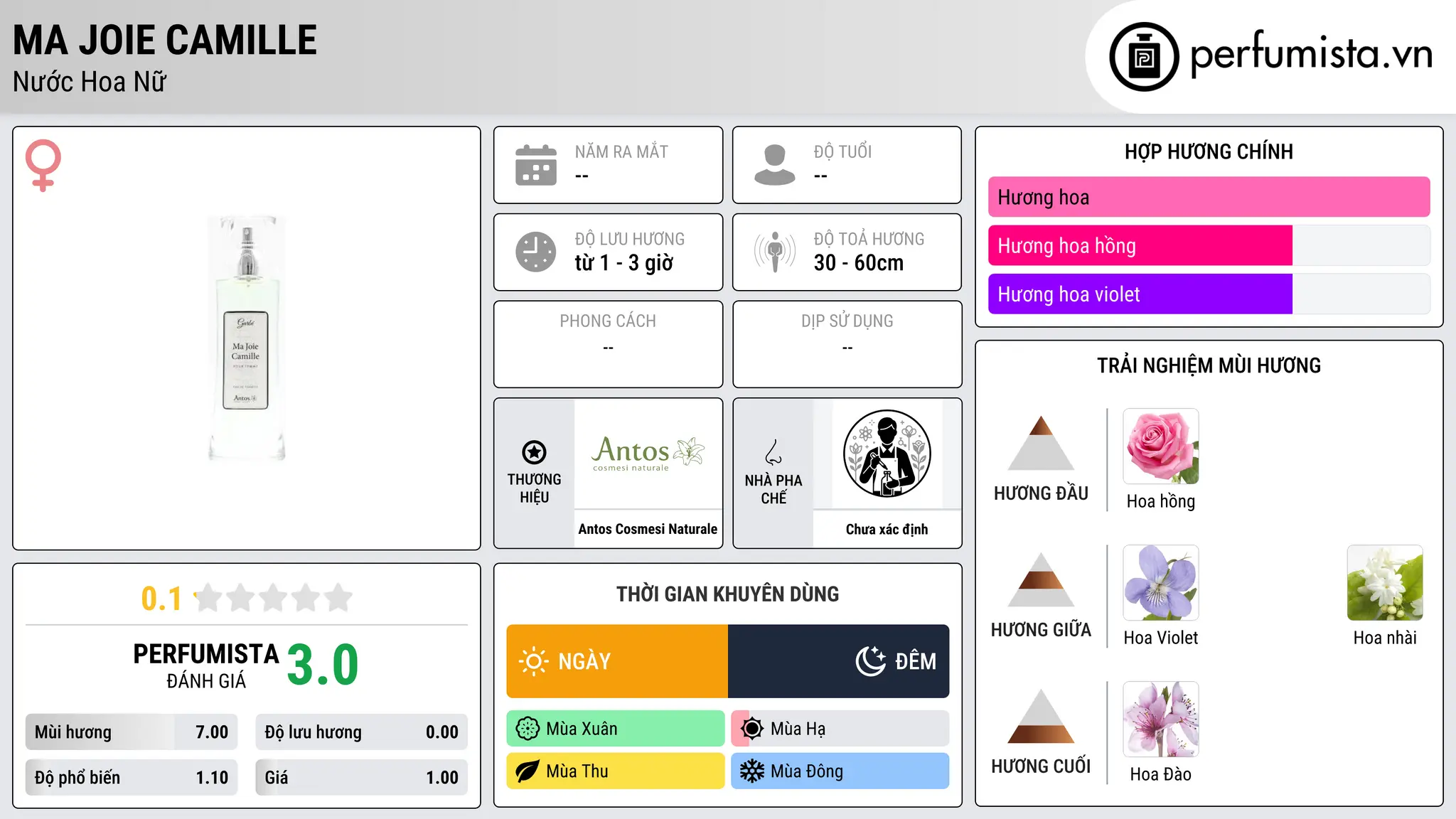Click the Hoa hồng caption text
The height and width of the screenshot is (819, 1456).
pos(1161,501)
